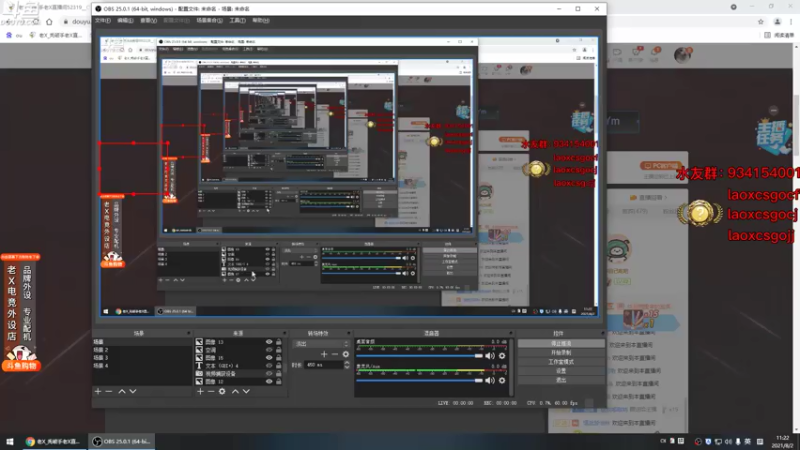Screen dimensions: 800x450
Task: Open OBS 设置 settings button
Action: tap(561, 371)
